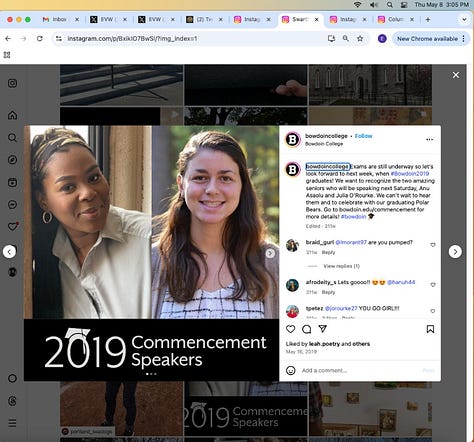Open the emoji picker for comment
Image resolution: width=474 pixels, height=442 pixels.
pyautogui.click(x=291, y=370)
